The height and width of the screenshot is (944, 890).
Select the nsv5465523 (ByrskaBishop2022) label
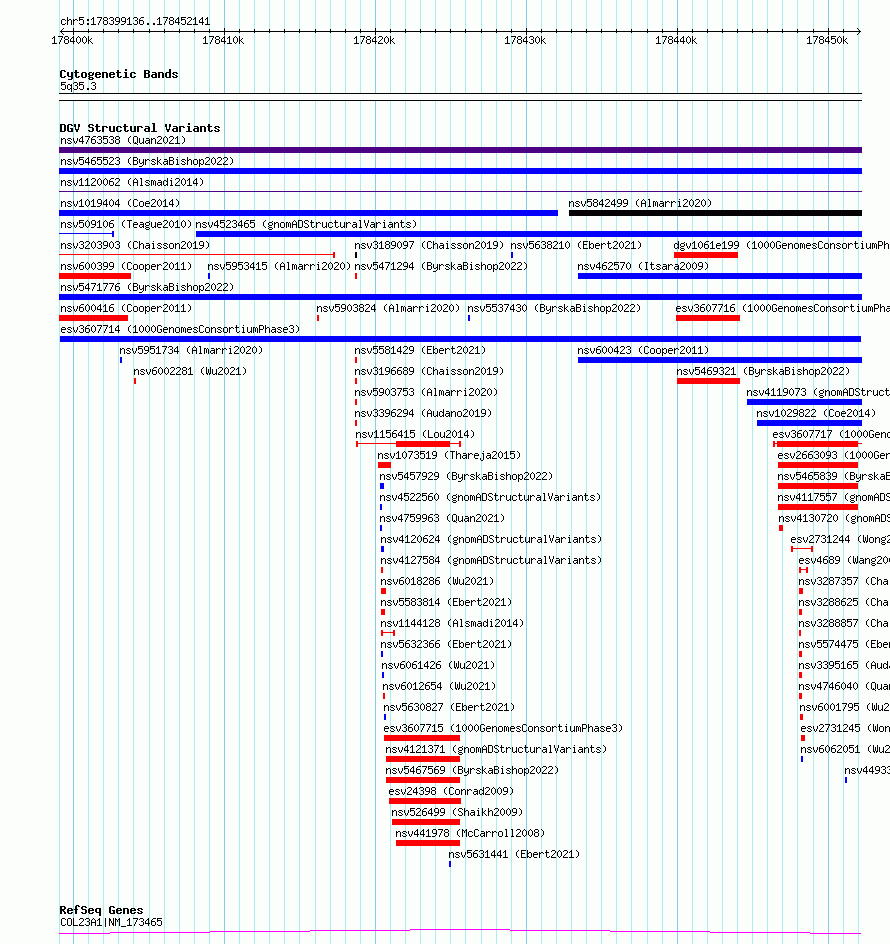147,161
